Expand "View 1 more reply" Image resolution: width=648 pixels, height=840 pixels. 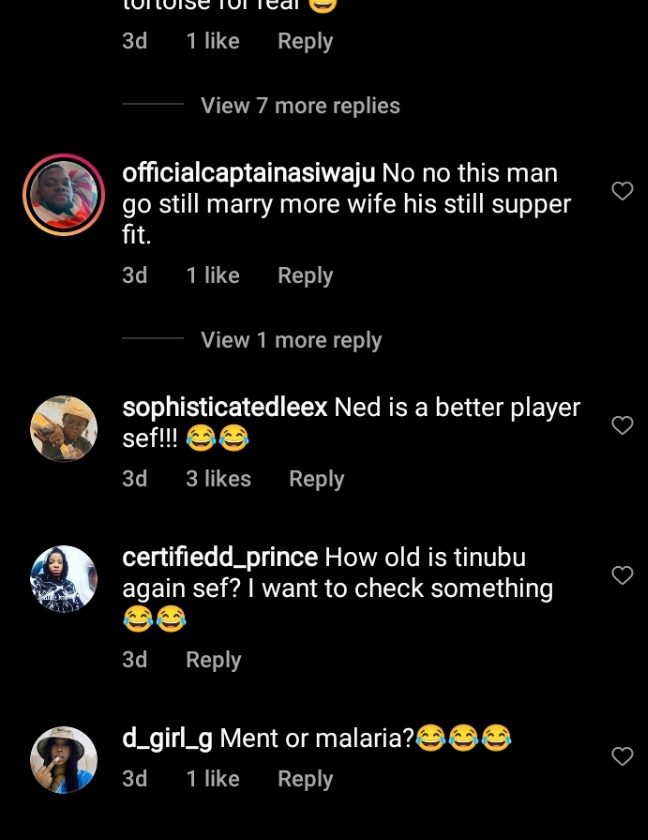coord(291,340)
